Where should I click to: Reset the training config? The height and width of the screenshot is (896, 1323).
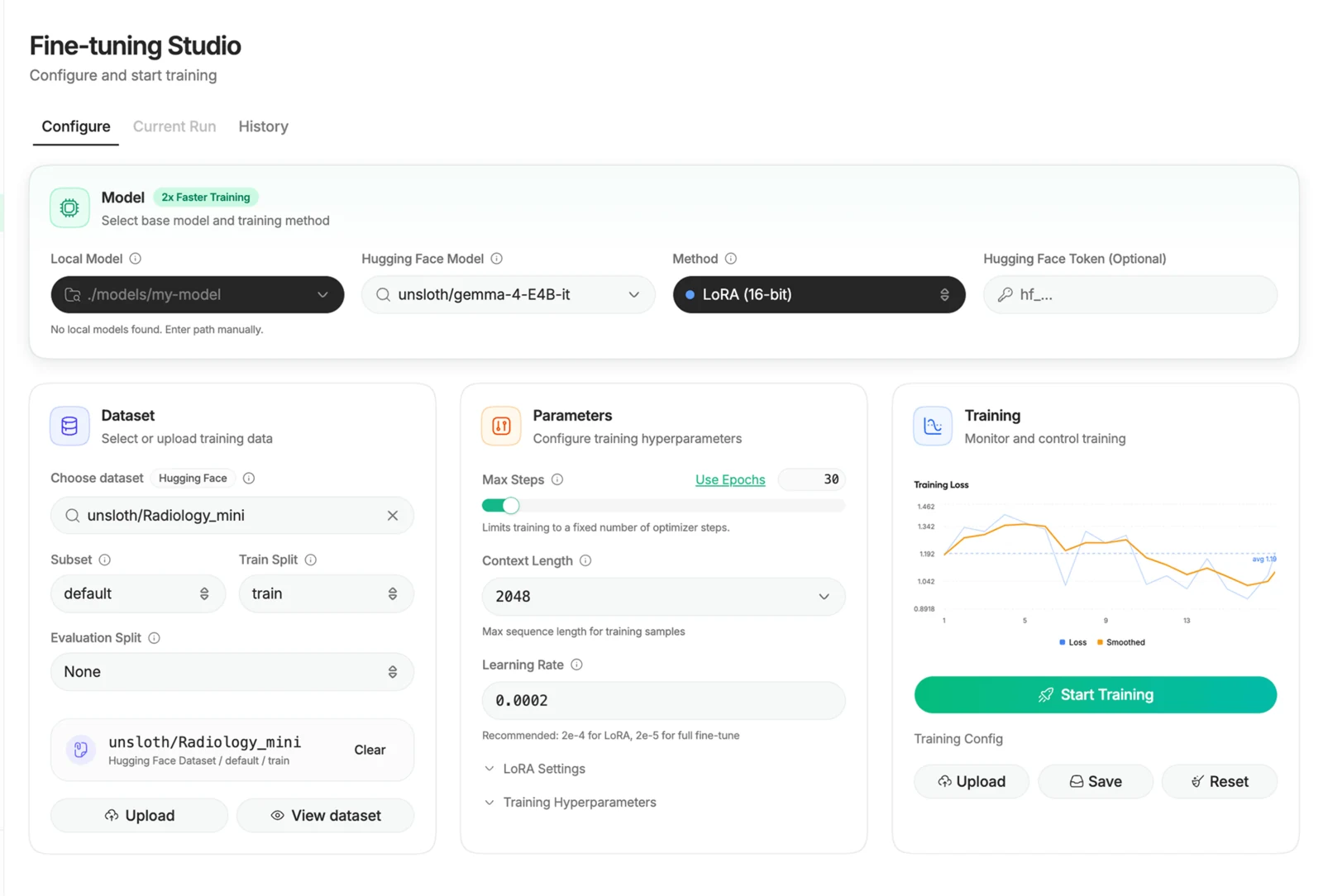pyautogui.click(x=1220, y=782)
